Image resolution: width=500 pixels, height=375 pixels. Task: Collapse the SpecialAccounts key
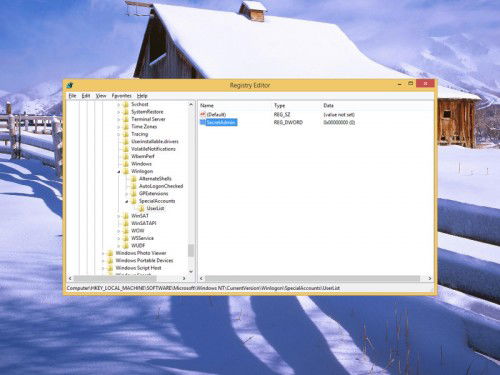coord(127,201)
